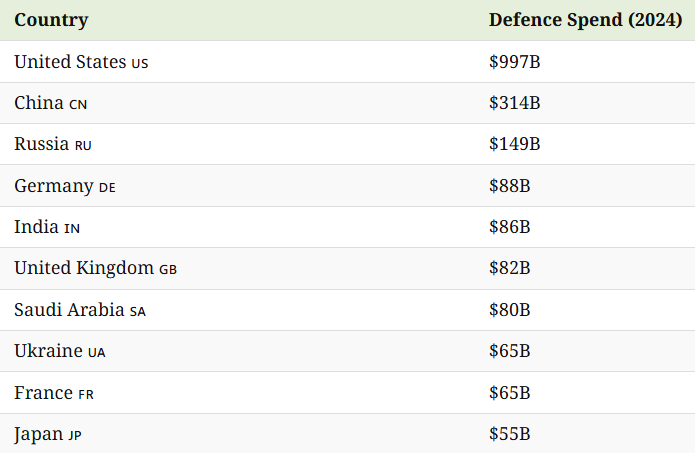
Task: Click the $149B spend value
Action: (x=514, y=144)
